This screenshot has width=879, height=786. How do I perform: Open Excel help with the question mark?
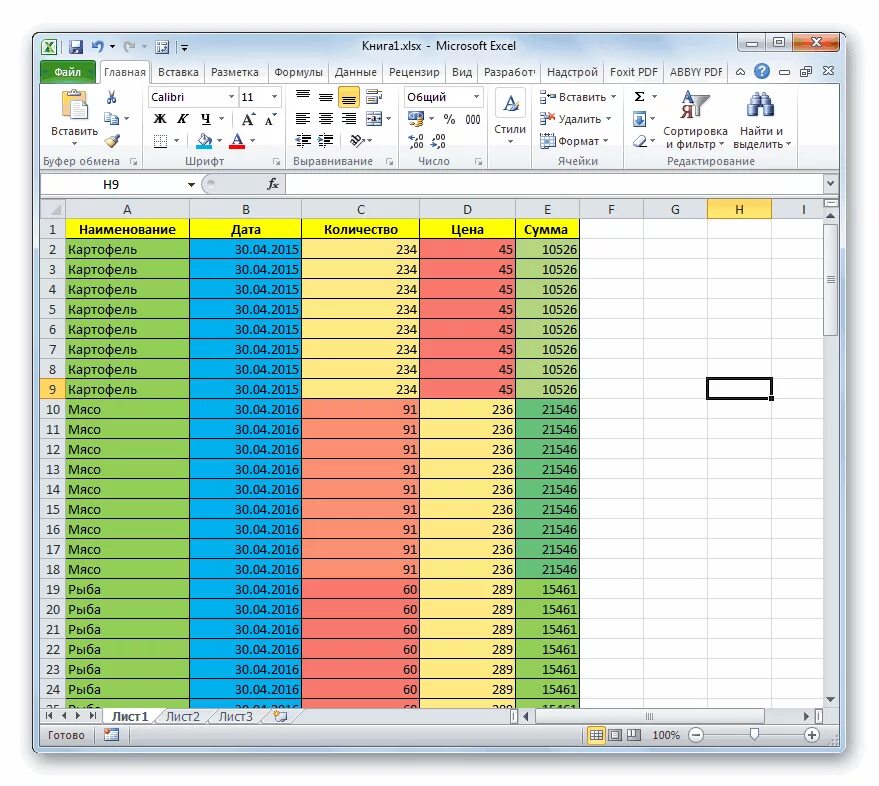[761, 71]
